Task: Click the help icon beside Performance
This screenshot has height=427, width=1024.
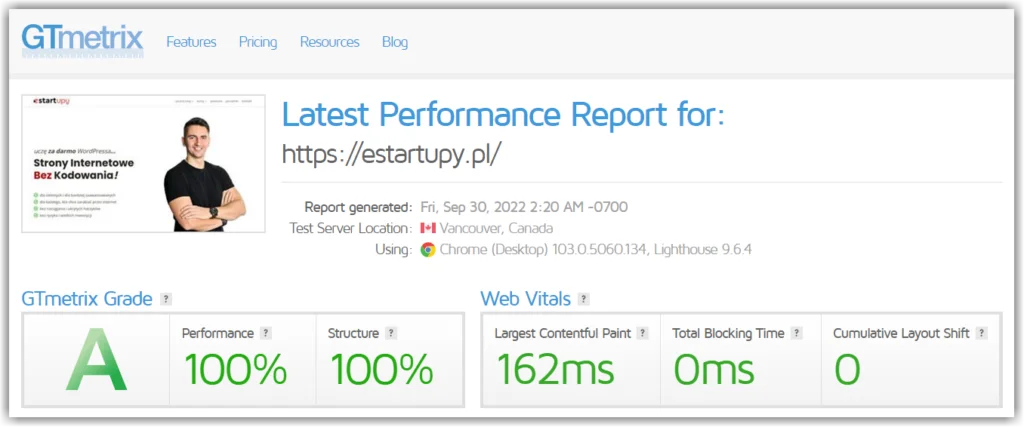Action: pos(265,333)
